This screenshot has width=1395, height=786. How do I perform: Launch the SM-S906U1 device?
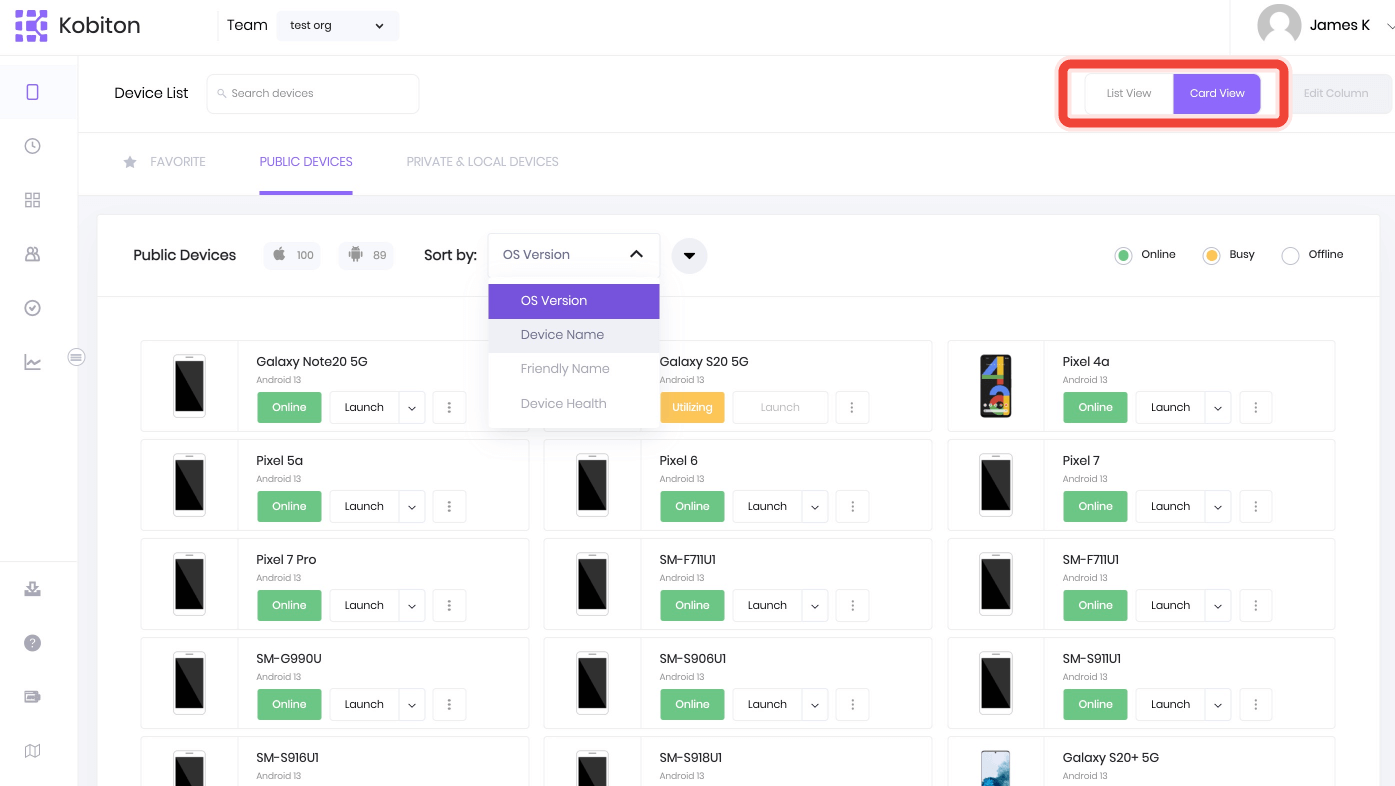click(x=767, y=704)
